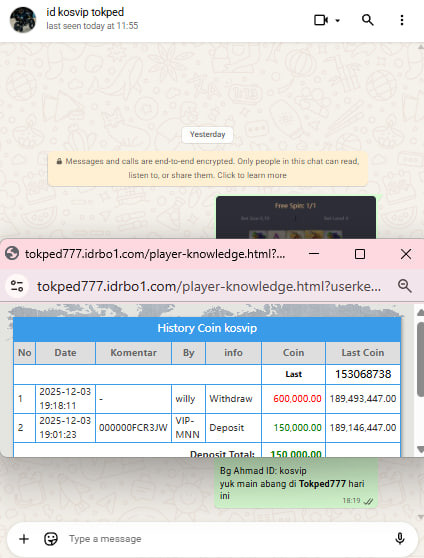Screen dimensions: 424x558
Task: Click the zoom magnifier in address bar
Action: (x=405, y=286)
